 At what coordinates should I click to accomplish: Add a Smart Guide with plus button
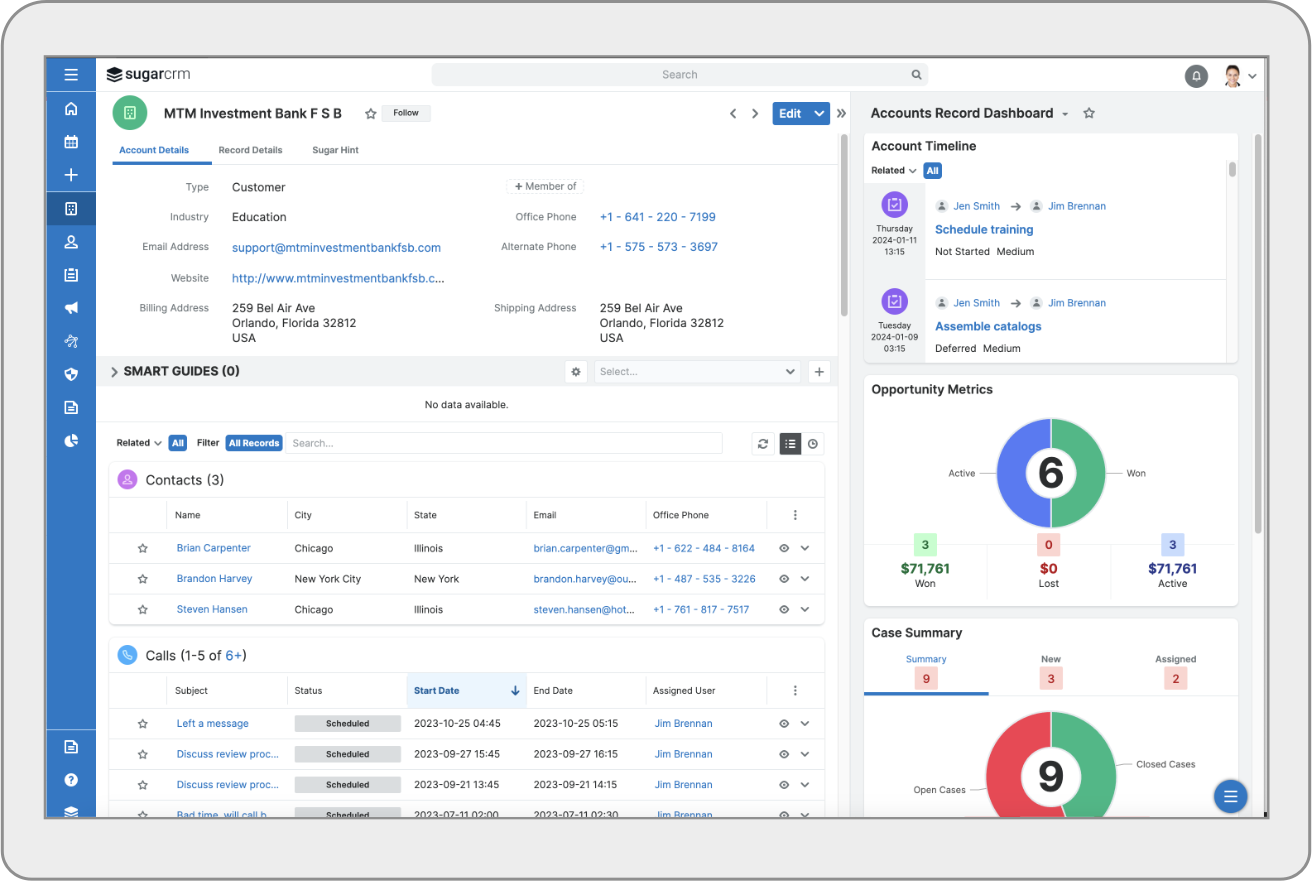pos(819,372)
